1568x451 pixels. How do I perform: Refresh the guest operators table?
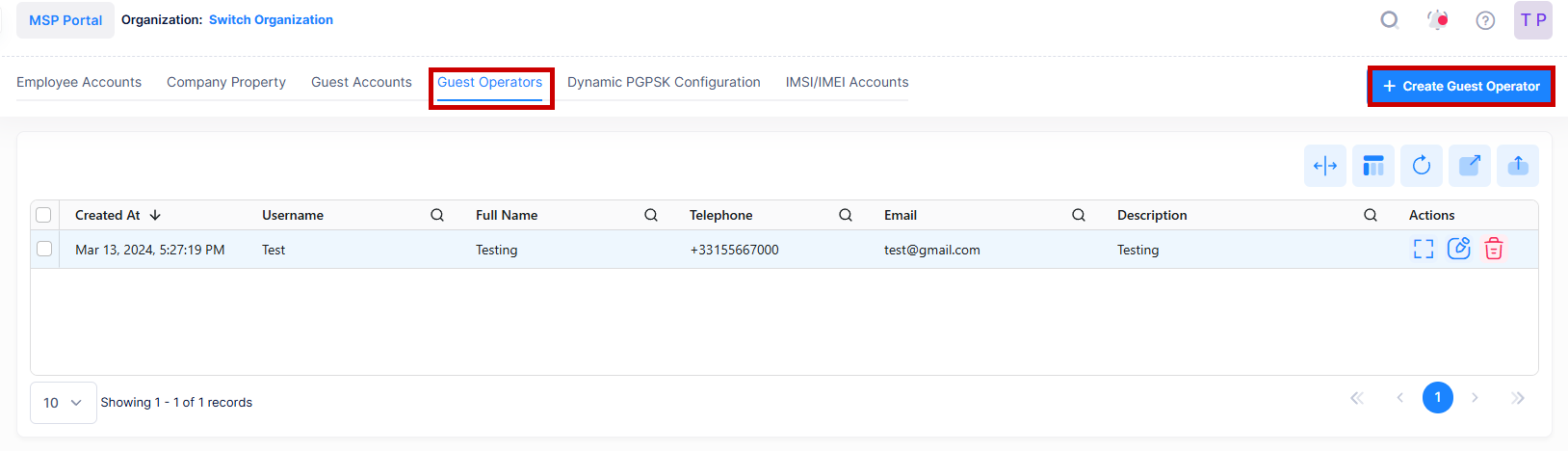click(x=1422, y=166)
